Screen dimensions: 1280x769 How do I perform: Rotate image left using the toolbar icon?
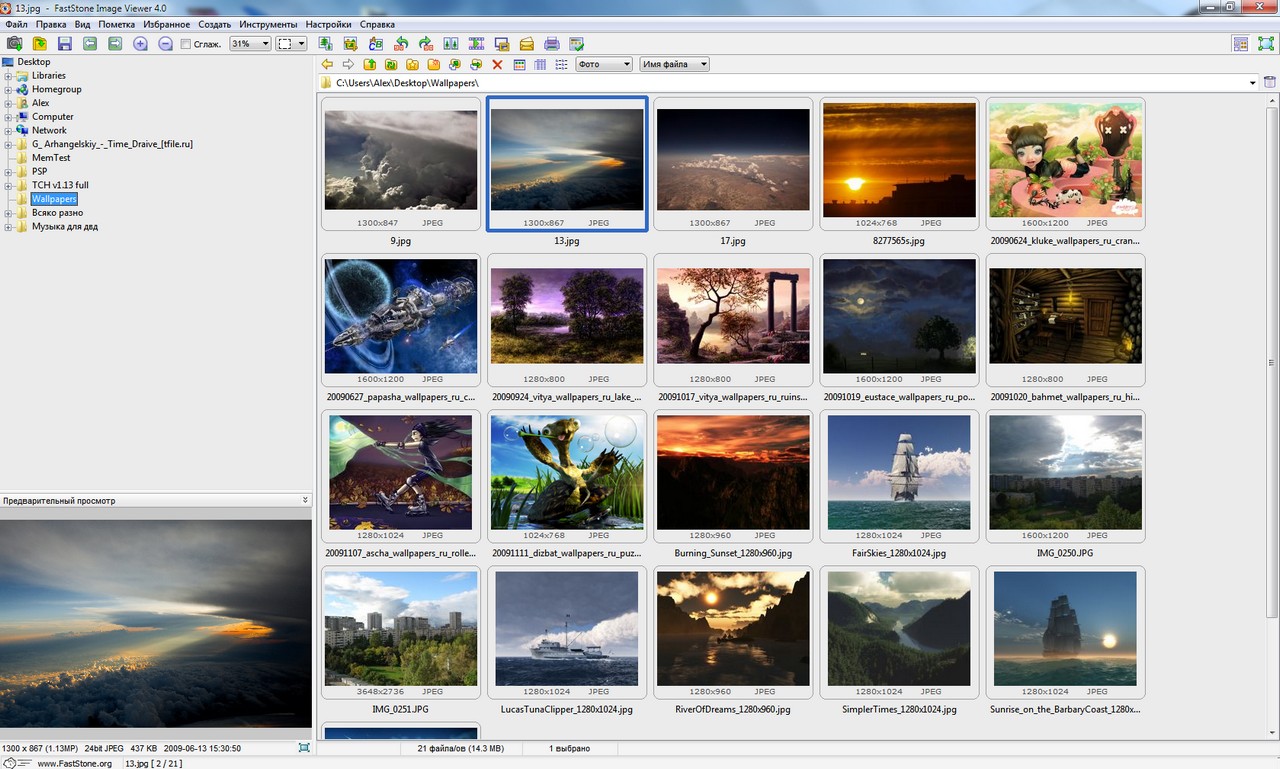pos(401,43)
